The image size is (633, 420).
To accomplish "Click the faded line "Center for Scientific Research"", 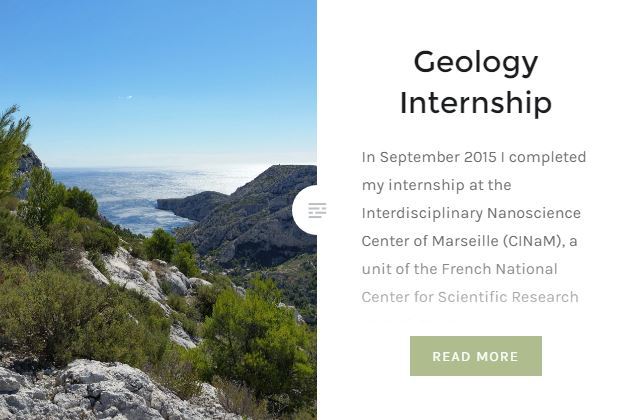I will pyautogui.click(x=470, y=297).
